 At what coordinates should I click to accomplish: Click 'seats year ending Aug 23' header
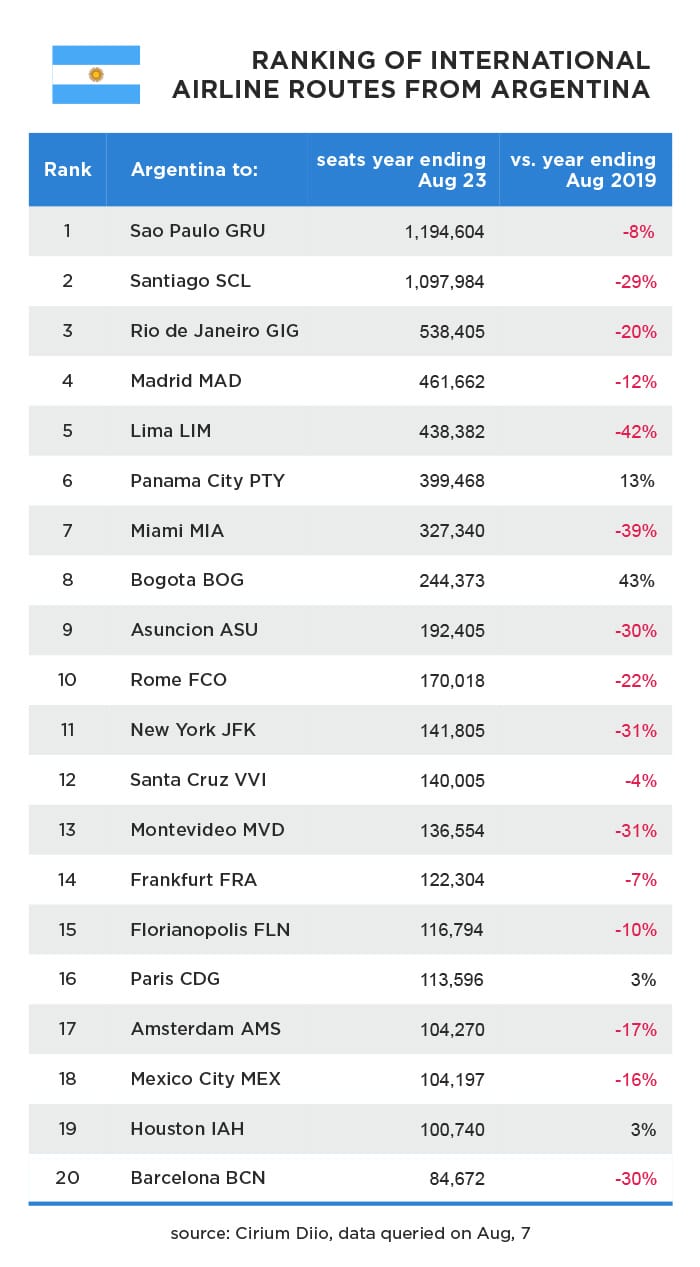[401, 170]
